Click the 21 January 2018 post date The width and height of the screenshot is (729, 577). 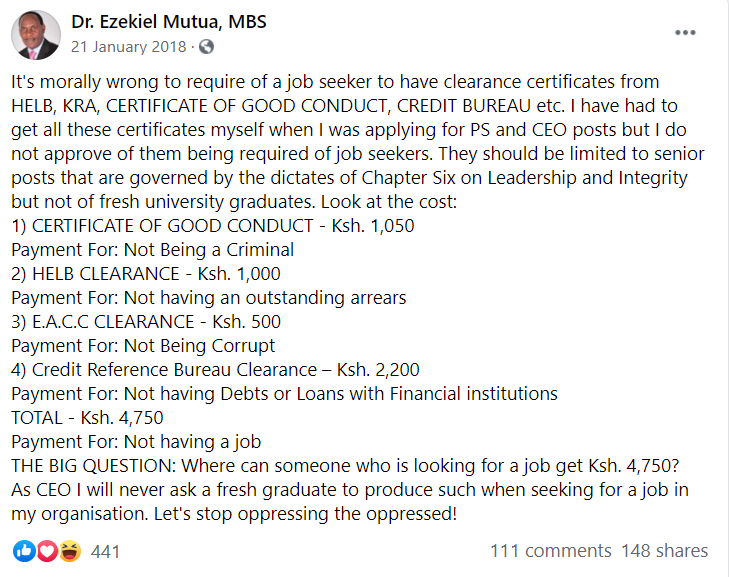click(129, 46)
